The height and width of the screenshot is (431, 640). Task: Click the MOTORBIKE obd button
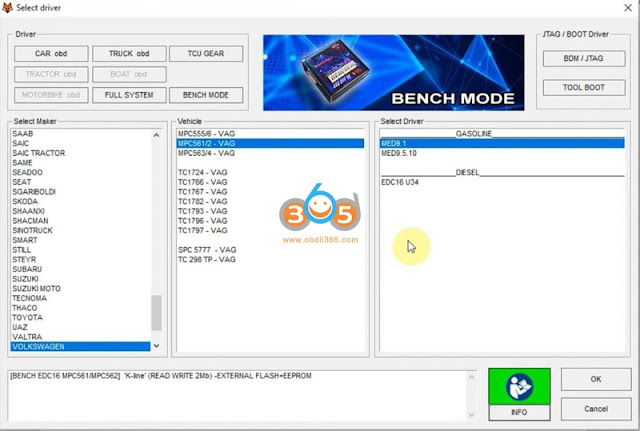[51, 95]
